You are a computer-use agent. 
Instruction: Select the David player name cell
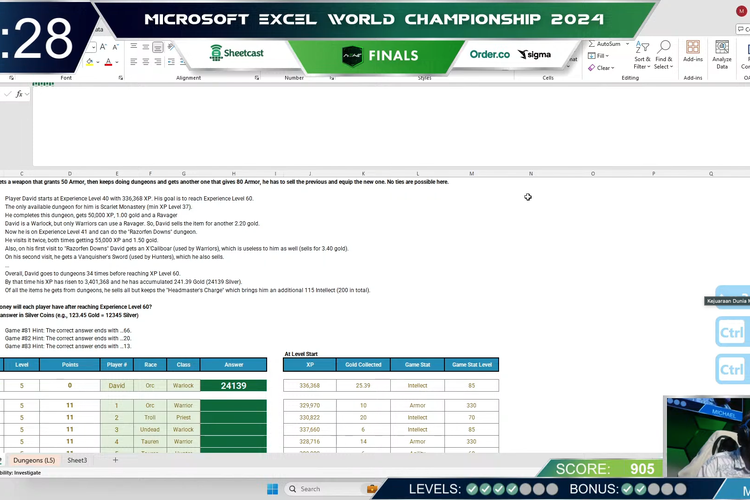click(117, 385)
